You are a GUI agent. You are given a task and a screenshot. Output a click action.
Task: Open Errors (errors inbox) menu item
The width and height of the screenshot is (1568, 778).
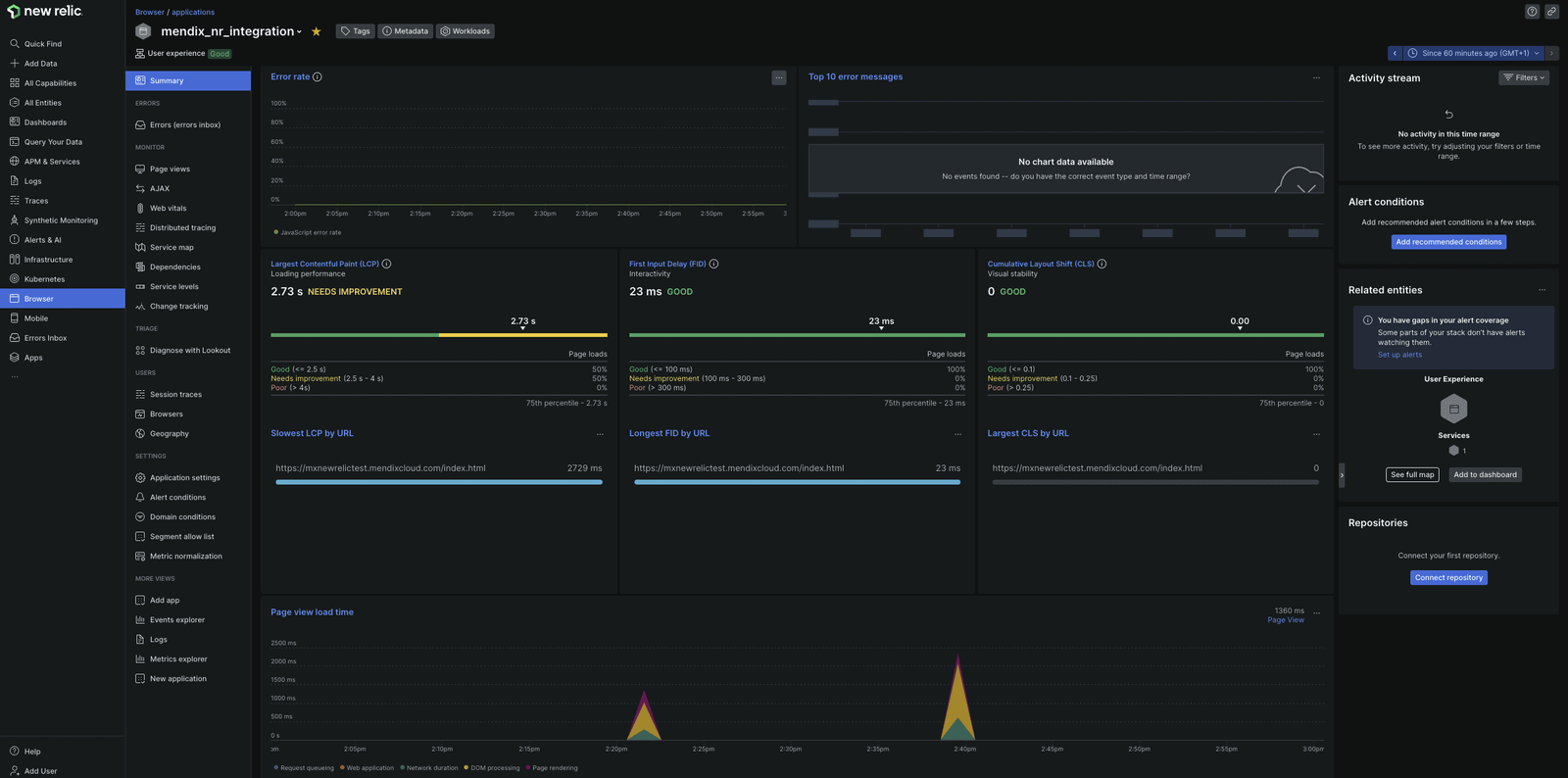coord(185,125)
